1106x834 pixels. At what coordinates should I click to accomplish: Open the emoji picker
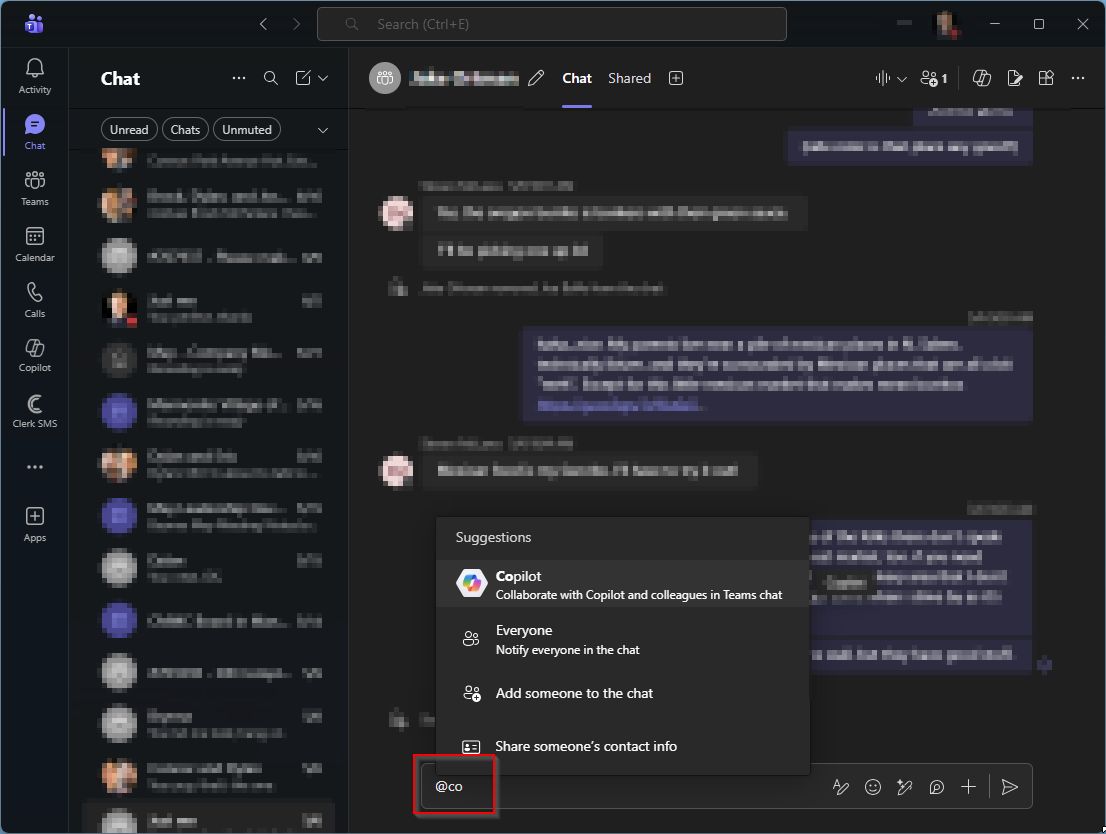pyautogui.click(x=873, y=787)
